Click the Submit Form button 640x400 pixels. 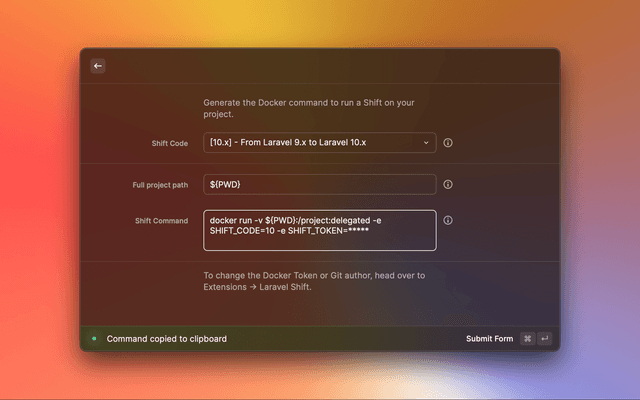[489, 339]
